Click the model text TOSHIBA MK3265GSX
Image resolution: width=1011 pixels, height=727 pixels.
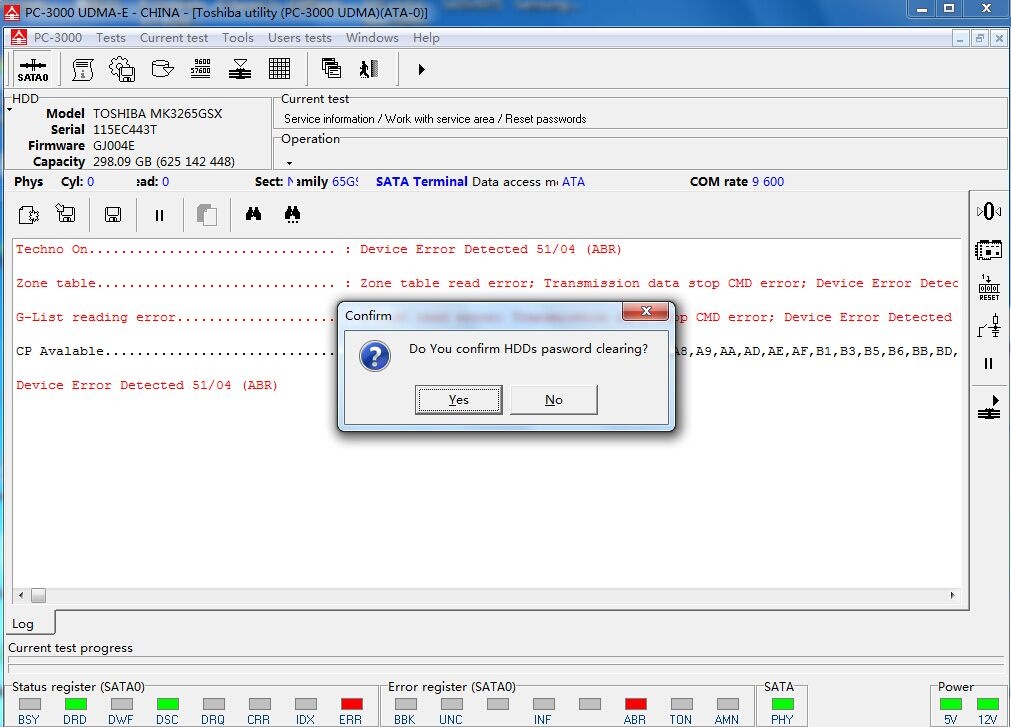pos(157,114)
